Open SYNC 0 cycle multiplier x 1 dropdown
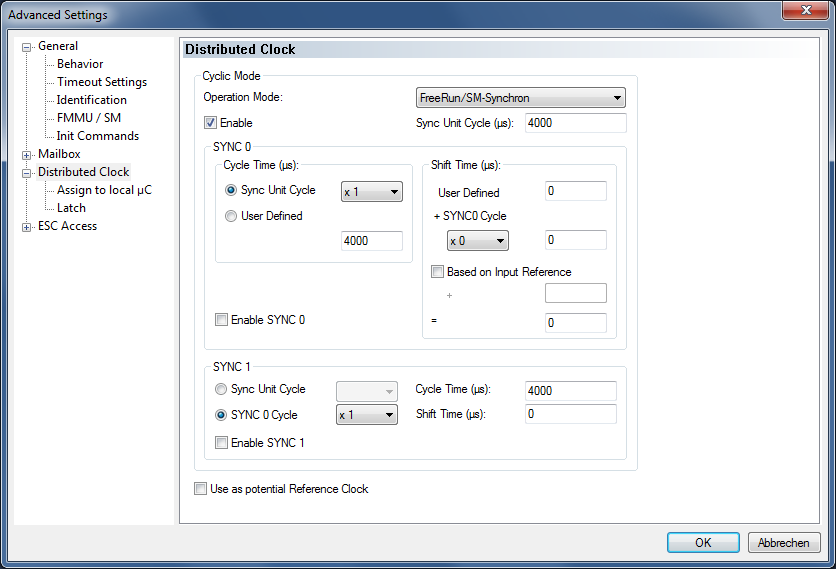 (372, 192)
